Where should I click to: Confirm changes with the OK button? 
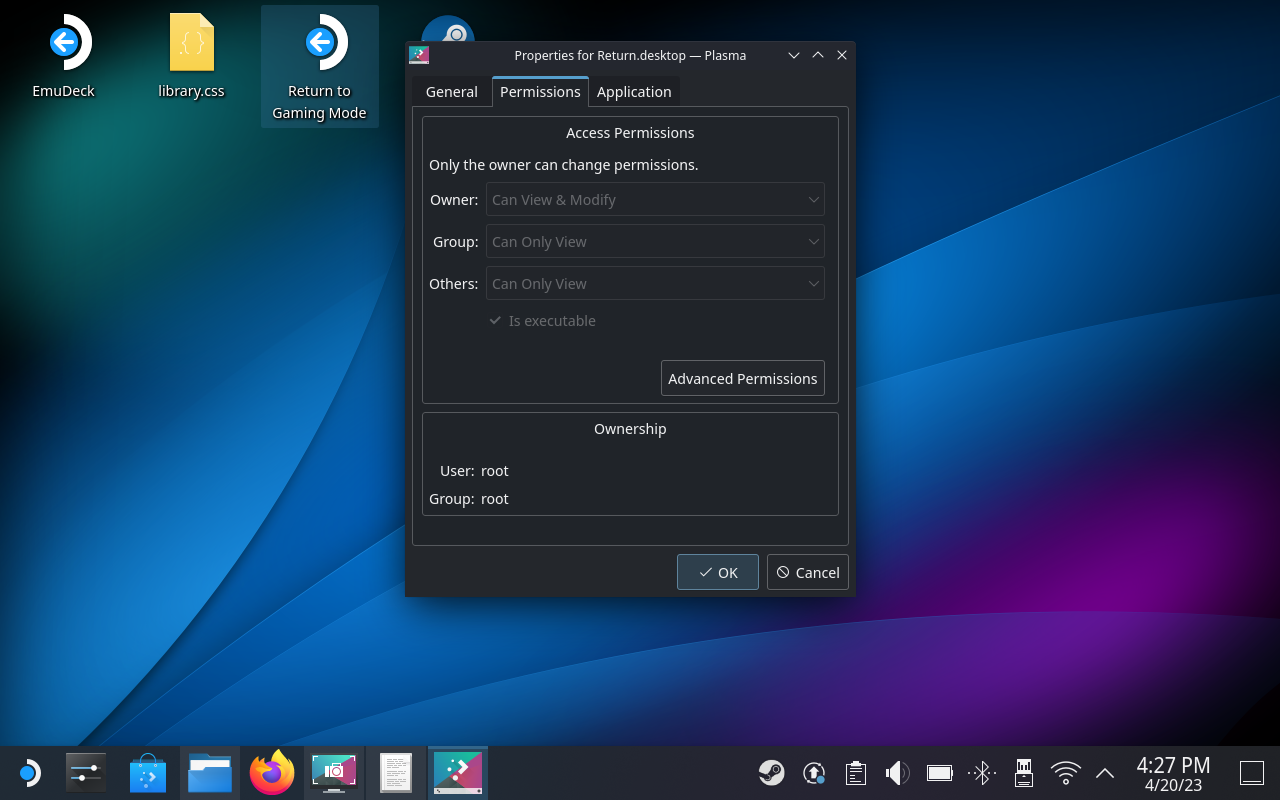tap(717, 572)
